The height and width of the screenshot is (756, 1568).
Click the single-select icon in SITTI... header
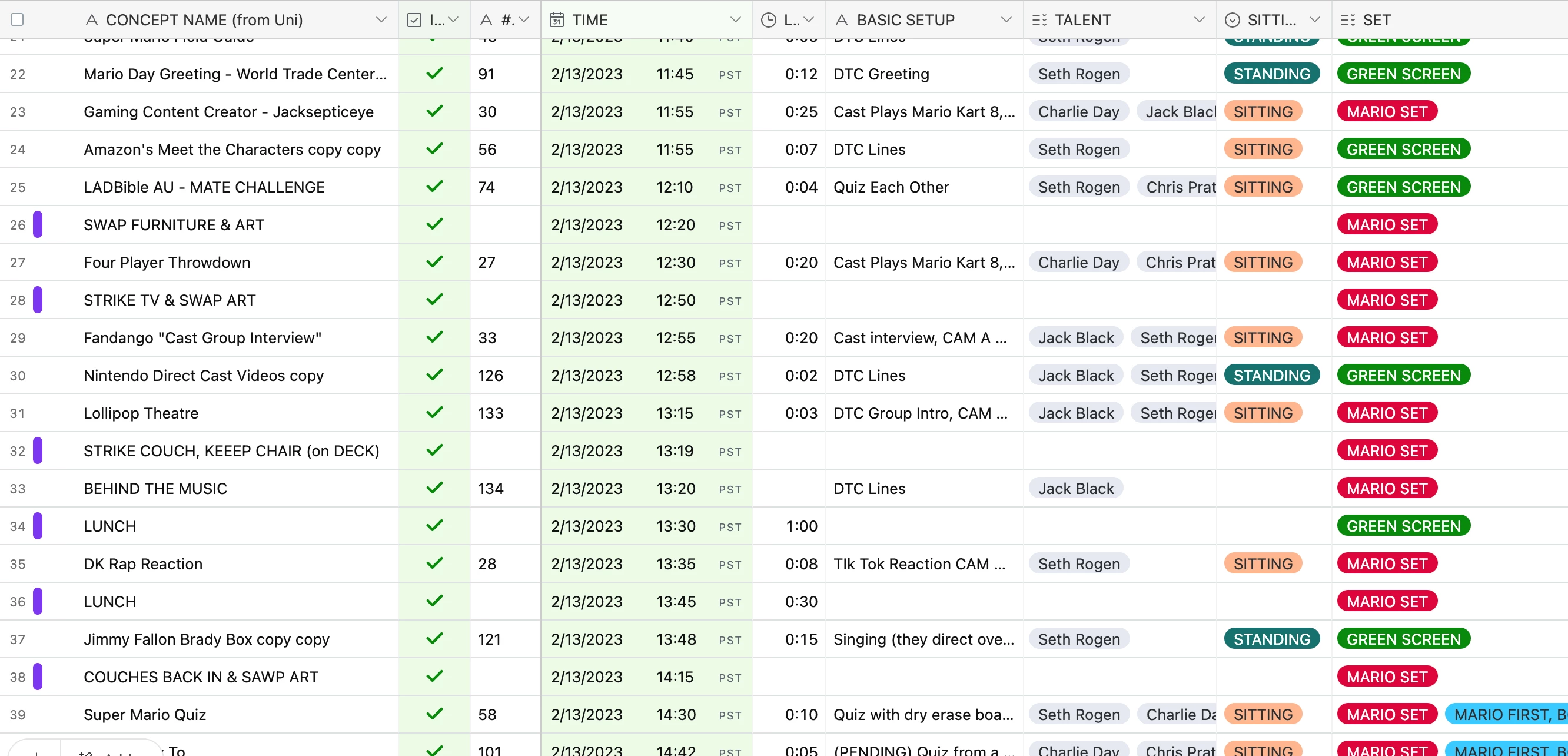(x=1233, y=20)
